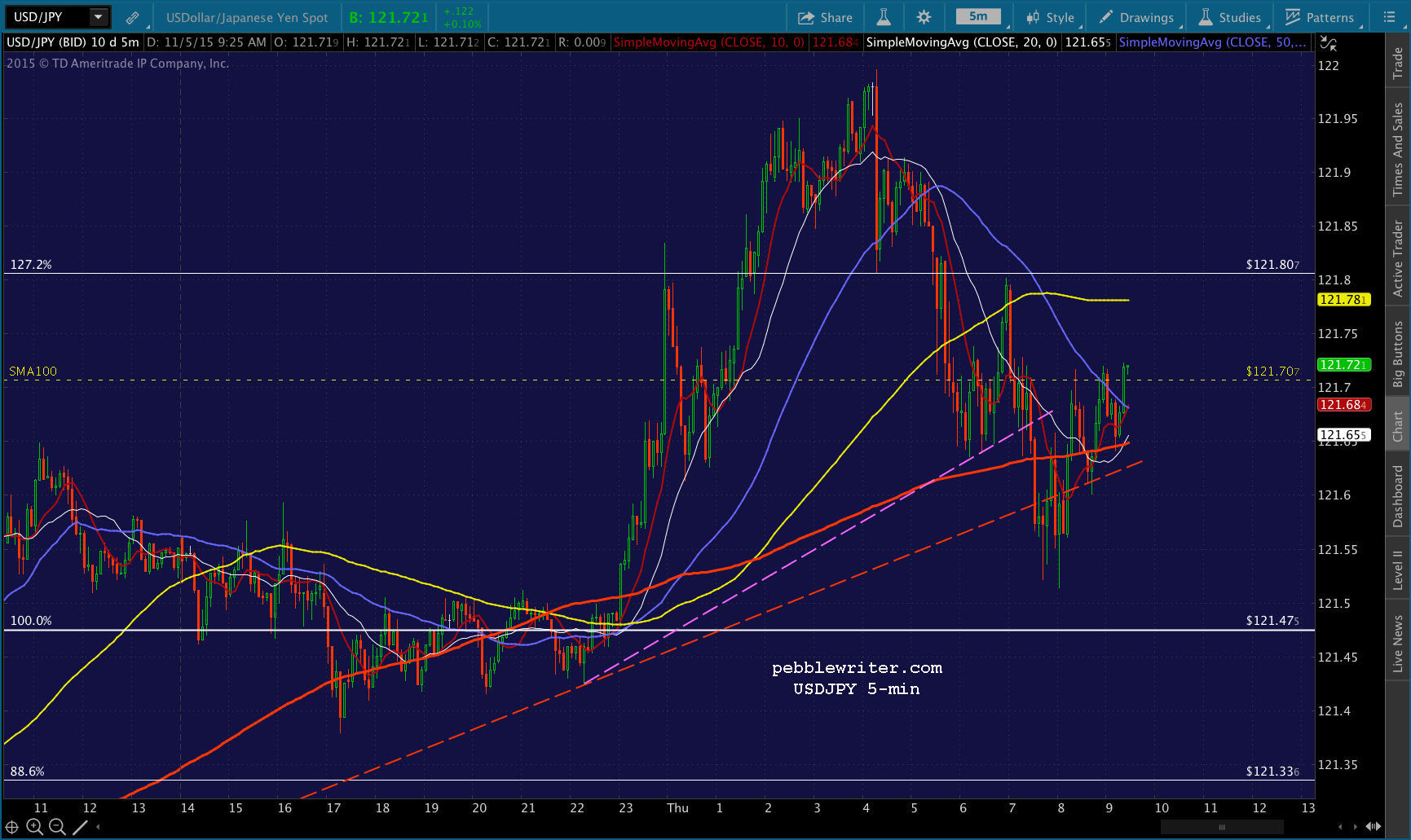The width and height of the screenshot is (1411, 840).
Task: Open the Style menu
Action: click(1051, 17)
